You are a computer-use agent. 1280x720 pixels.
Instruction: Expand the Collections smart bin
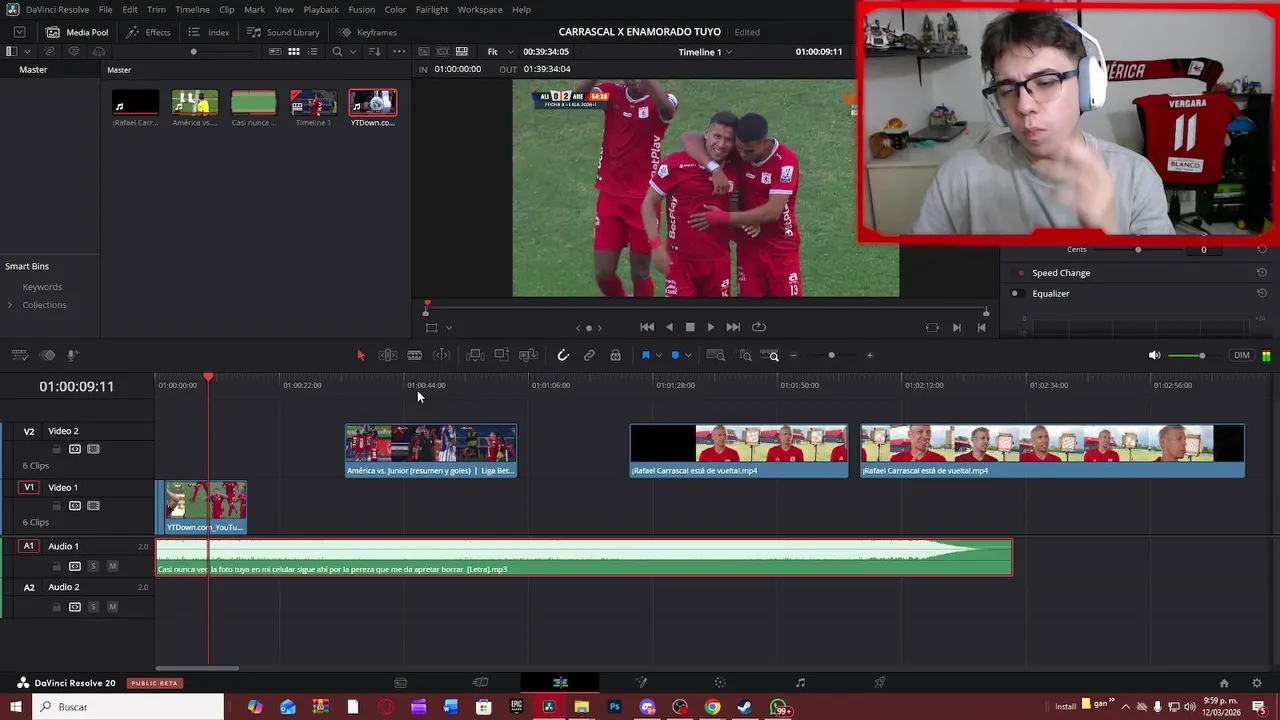[x=10, y=305]
